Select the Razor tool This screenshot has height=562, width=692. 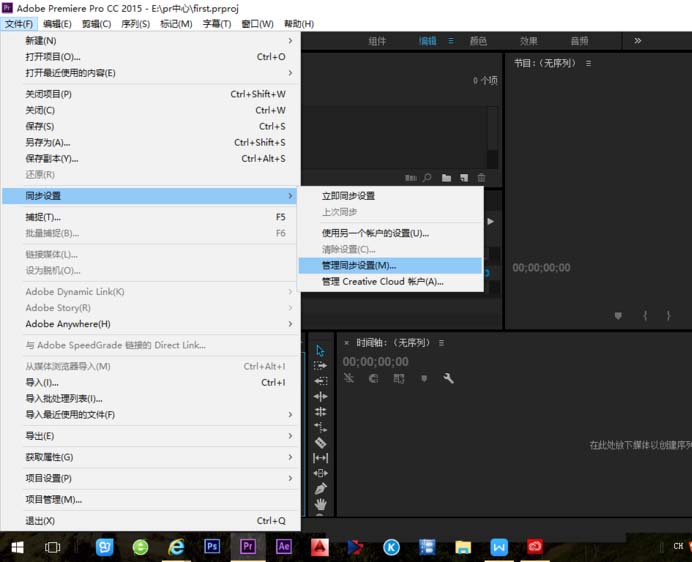click(x=320, y=442)
